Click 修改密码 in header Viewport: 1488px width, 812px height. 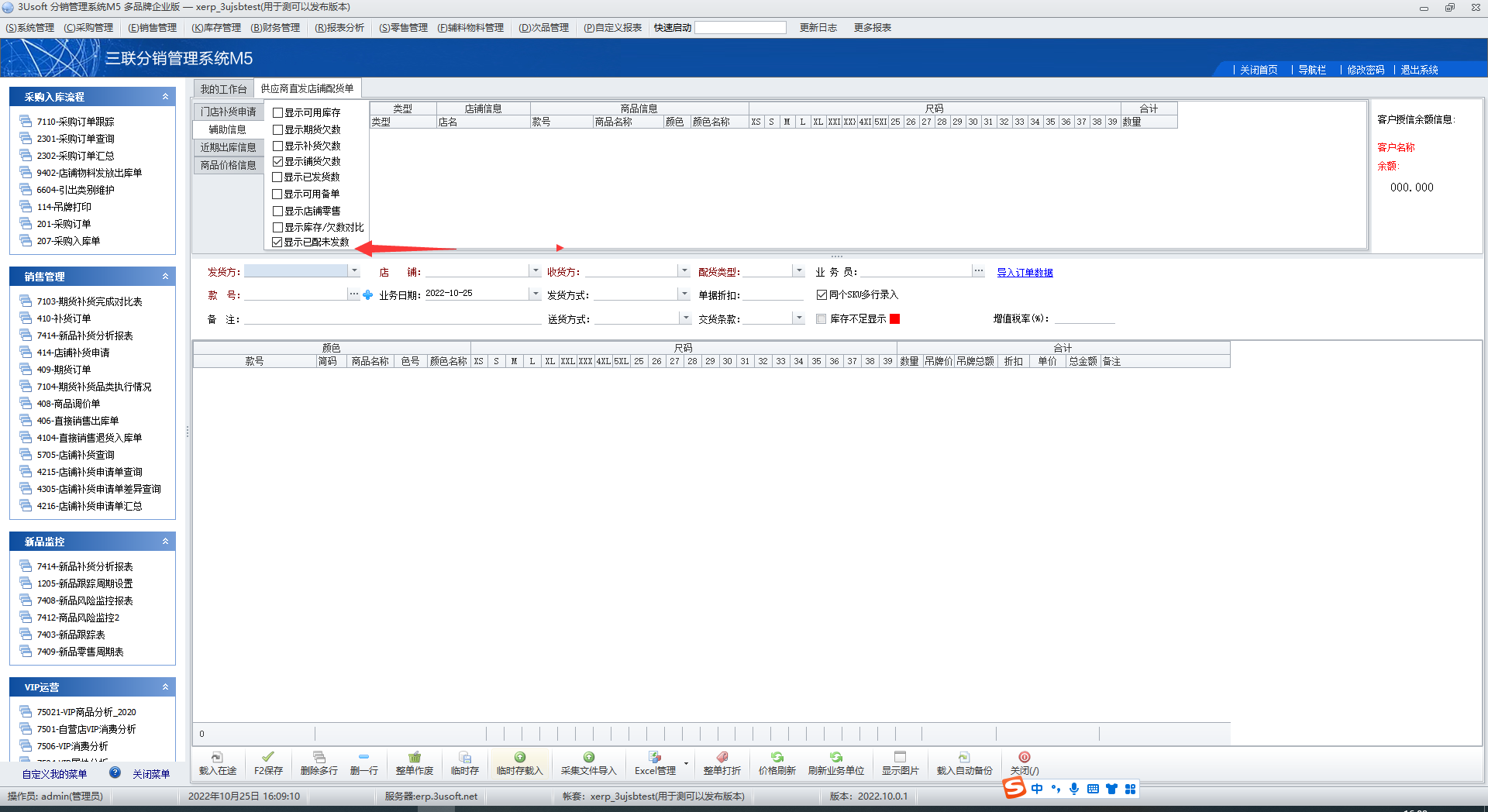[1366, 70]
